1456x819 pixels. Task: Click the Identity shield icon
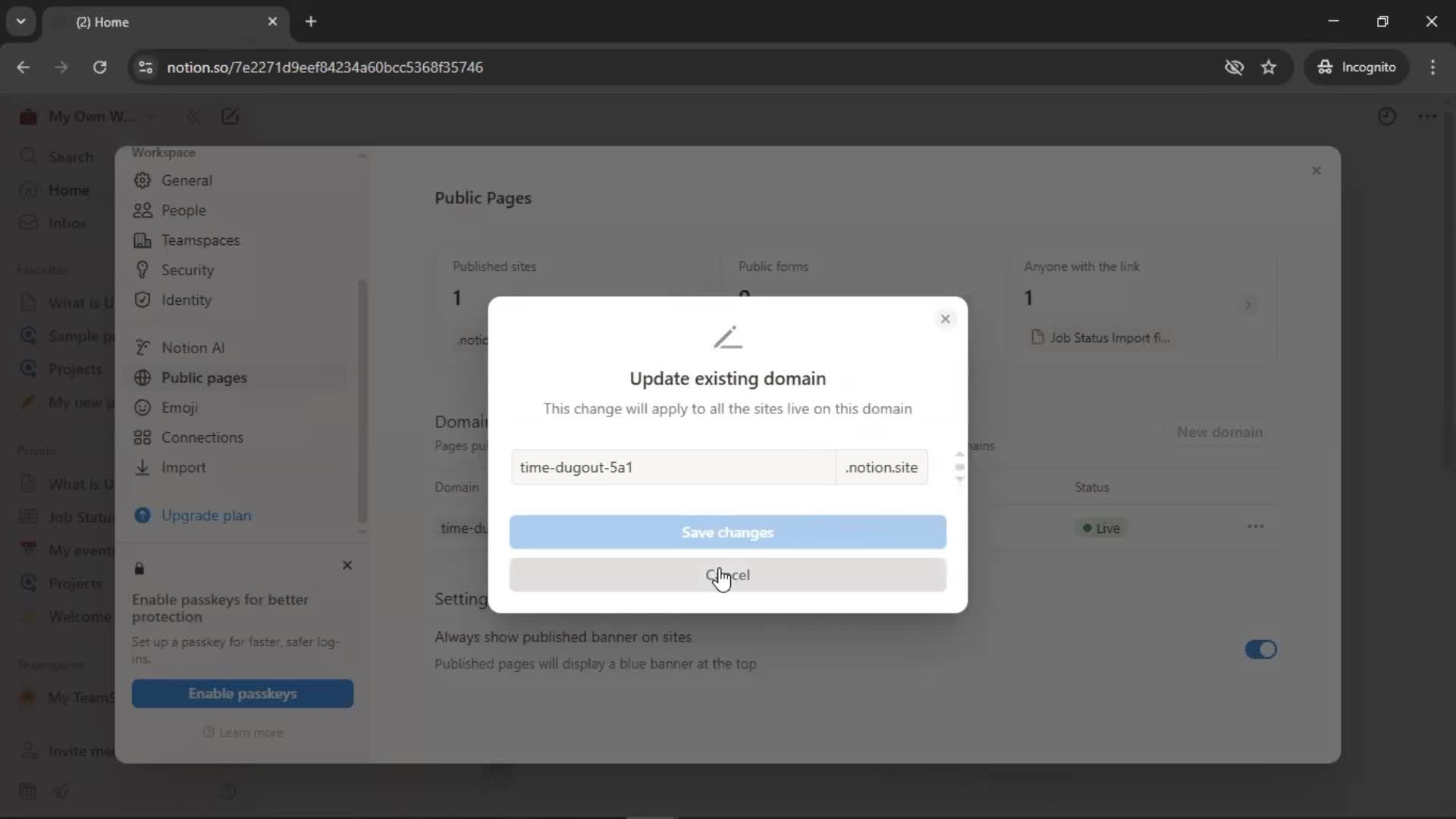pyautogui.click(x=142, y=300)
